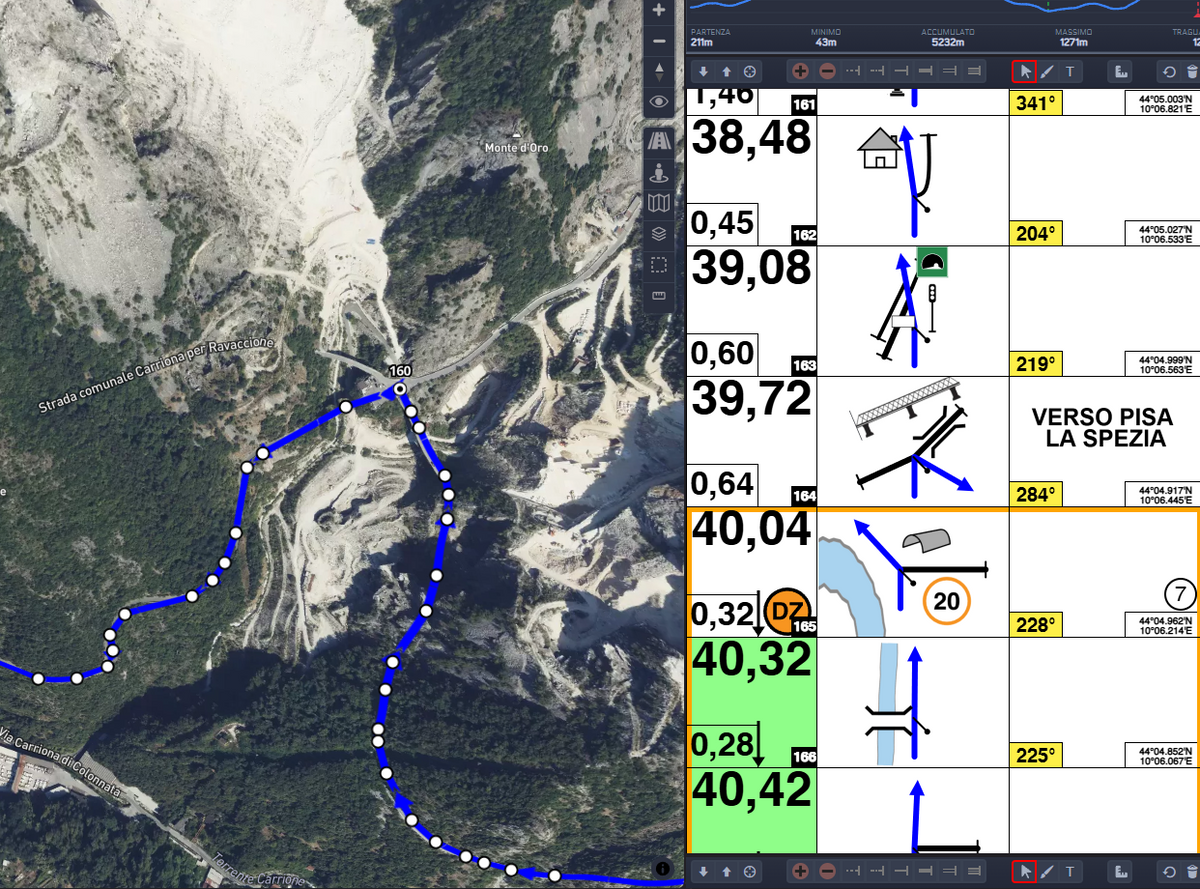Remove waypoint with minus in top toolbar
Viewport: 1200px width, 889px height.
[x=827, y=72]
